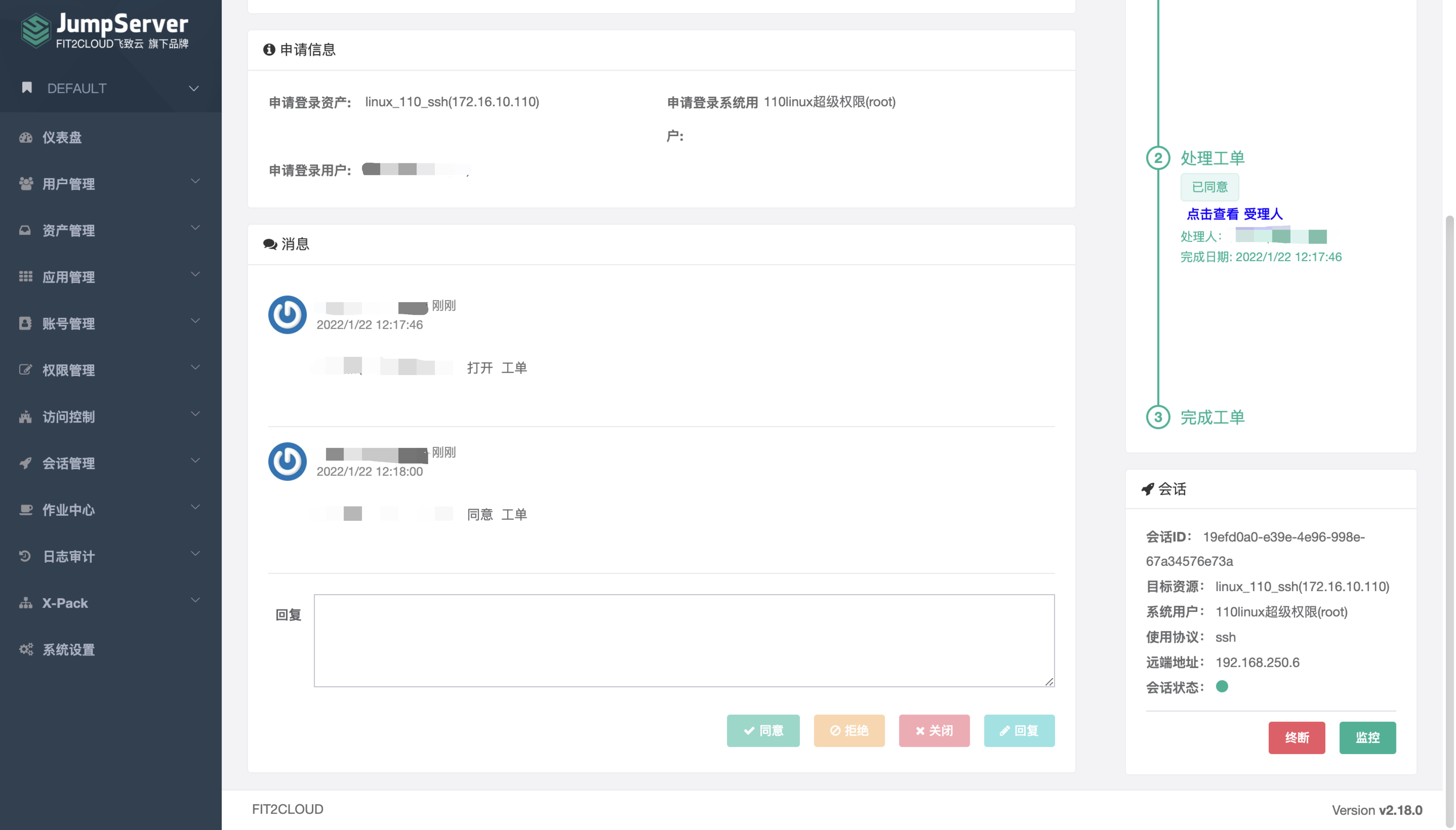This screenshot has height=830, width=1456.
Task: Expand the 权限管理 submenu chevron
Action: [195, 368]
